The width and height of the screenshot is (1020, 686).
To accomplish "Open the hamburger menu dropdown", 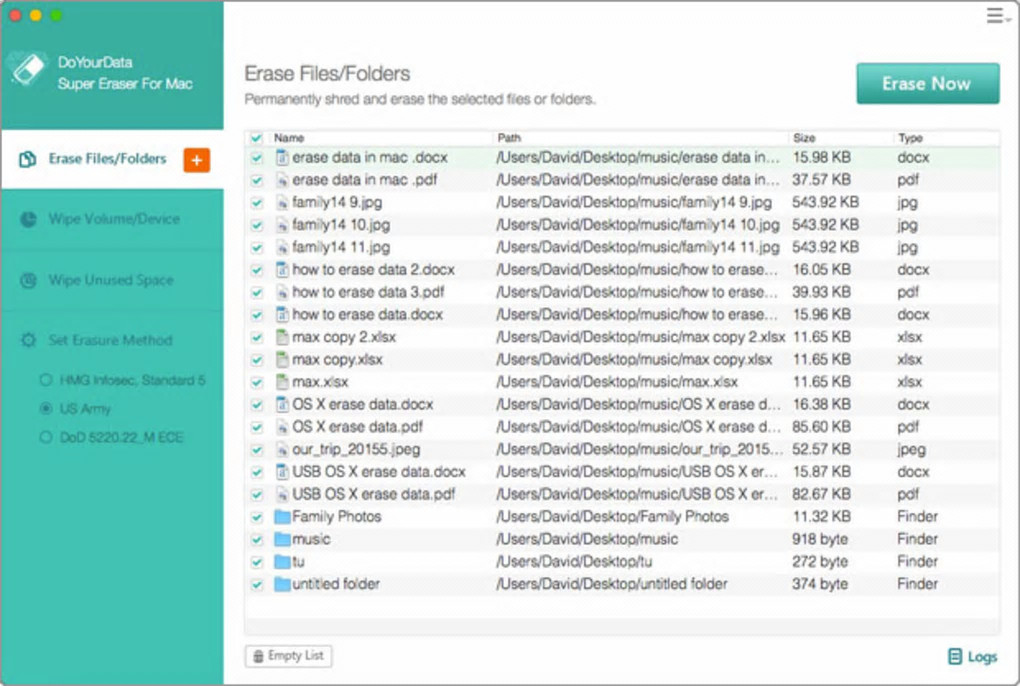I will coord(996,16).
